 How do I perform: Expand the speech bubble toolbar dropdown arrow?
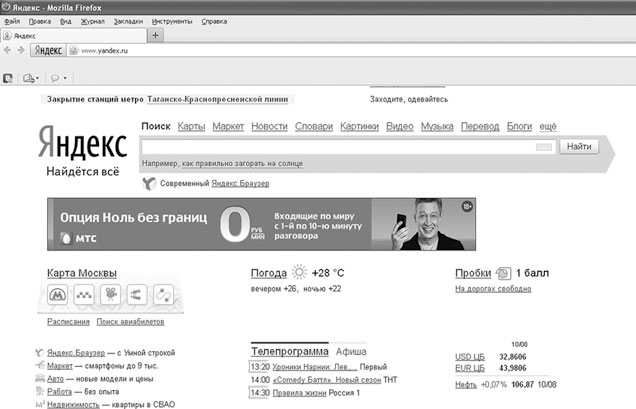point(66,78)
